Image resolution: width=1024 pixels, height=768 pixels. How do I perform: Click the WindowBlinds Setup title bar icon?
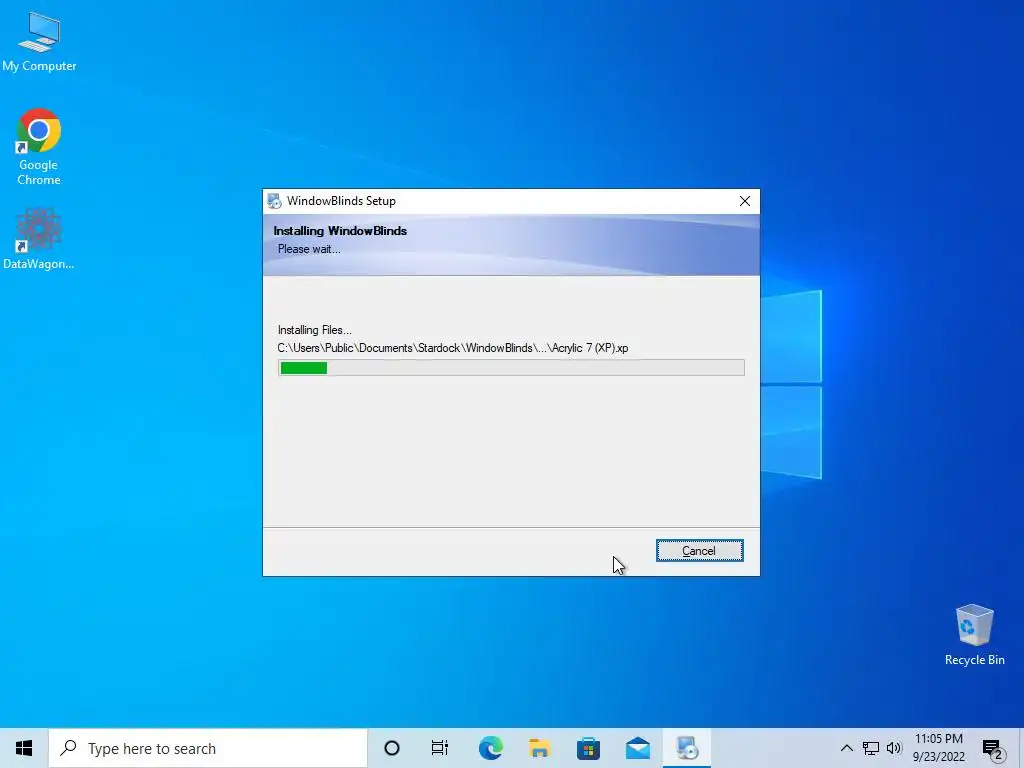[274, 201]
